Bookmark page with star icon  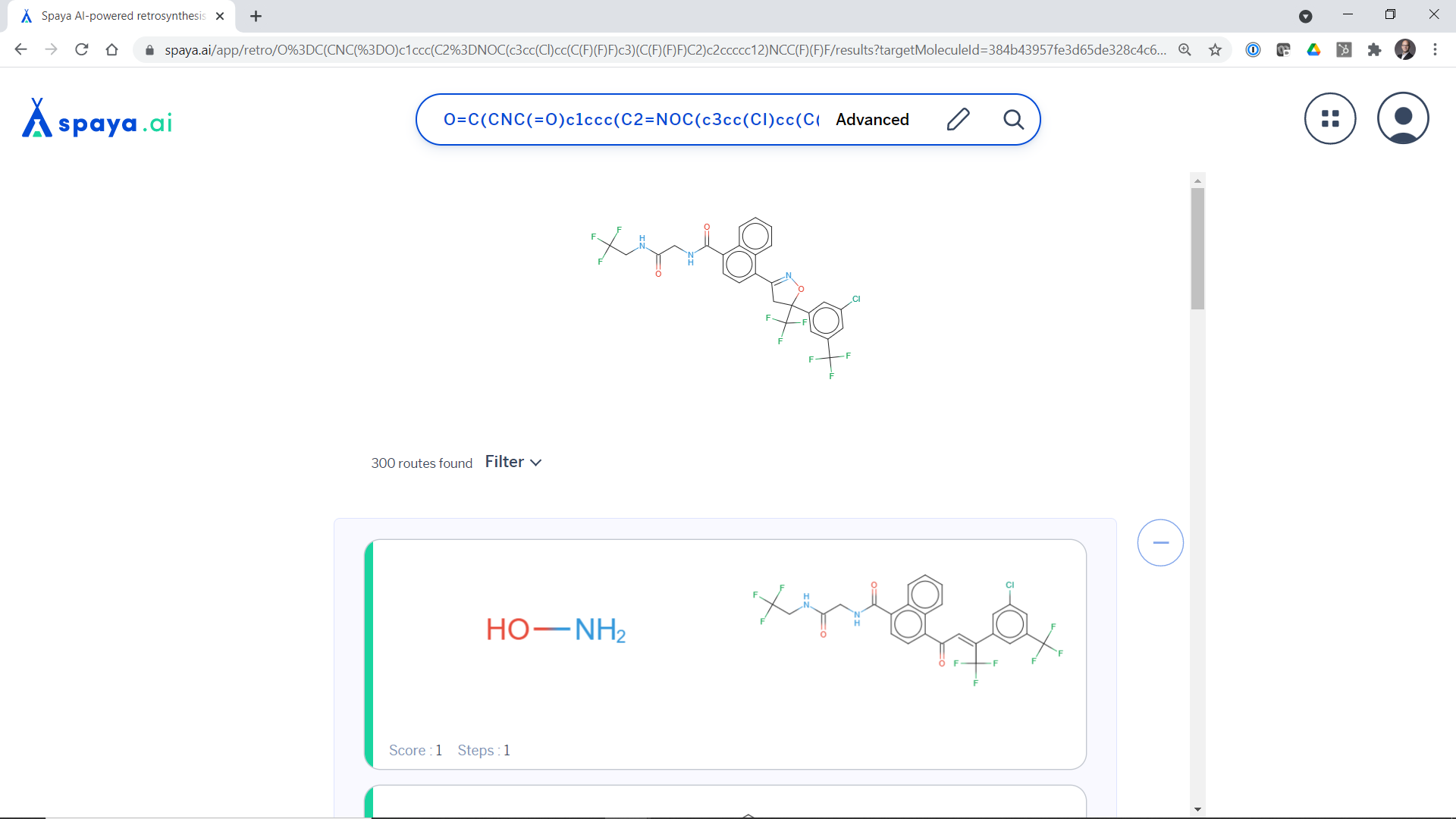pos(1216,50)
